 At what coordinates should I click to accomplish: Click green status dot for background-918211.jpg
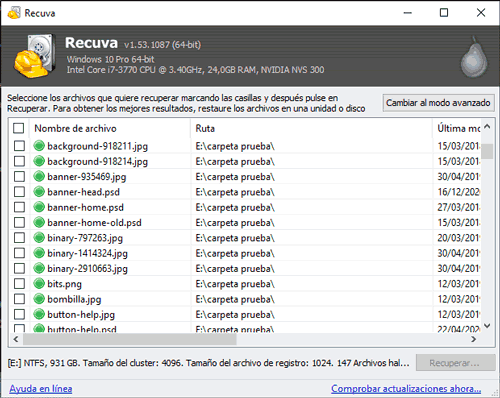tap(39, 146)
